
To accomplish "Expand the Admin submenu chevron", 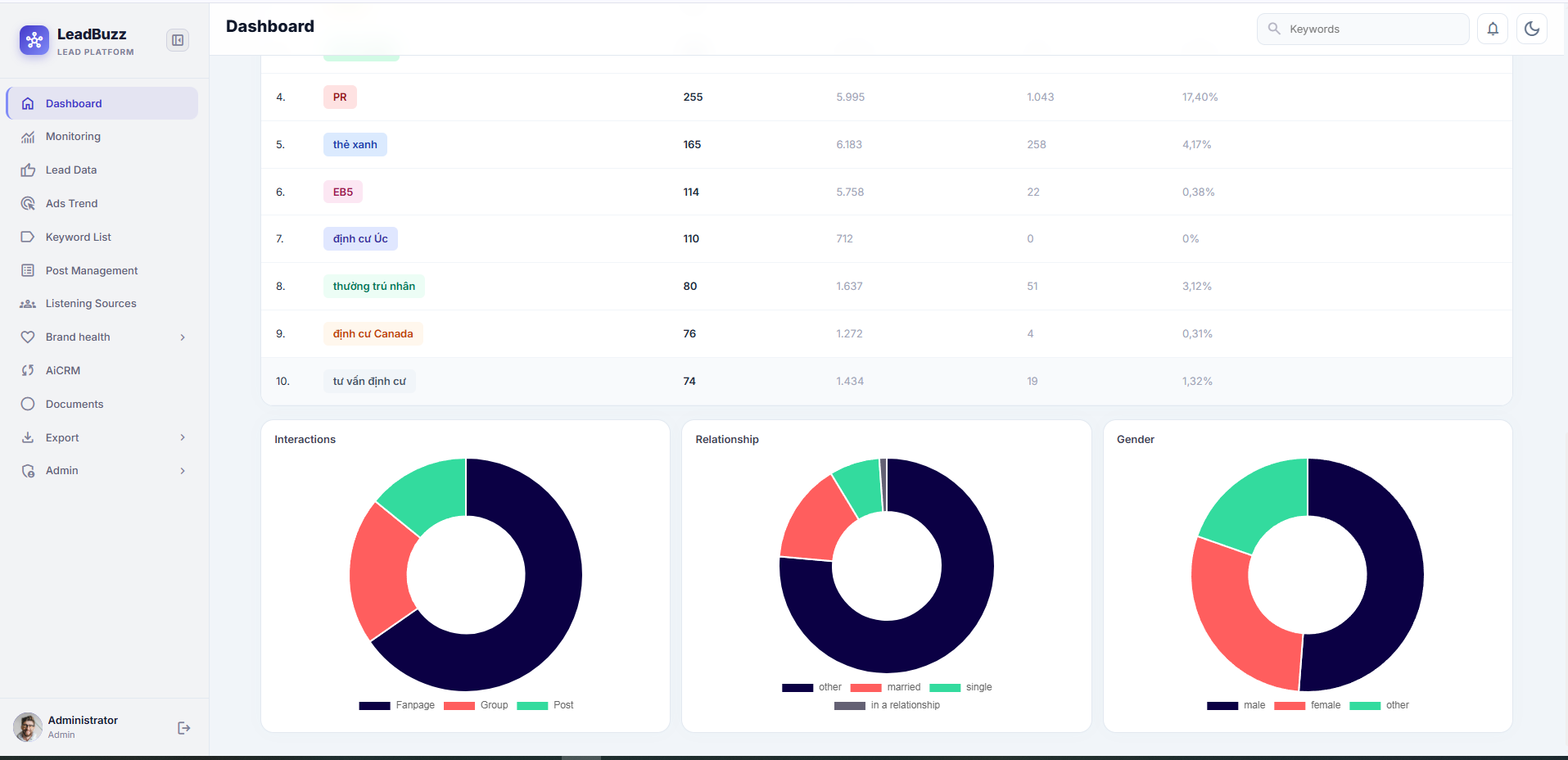I will click(183, 471).
